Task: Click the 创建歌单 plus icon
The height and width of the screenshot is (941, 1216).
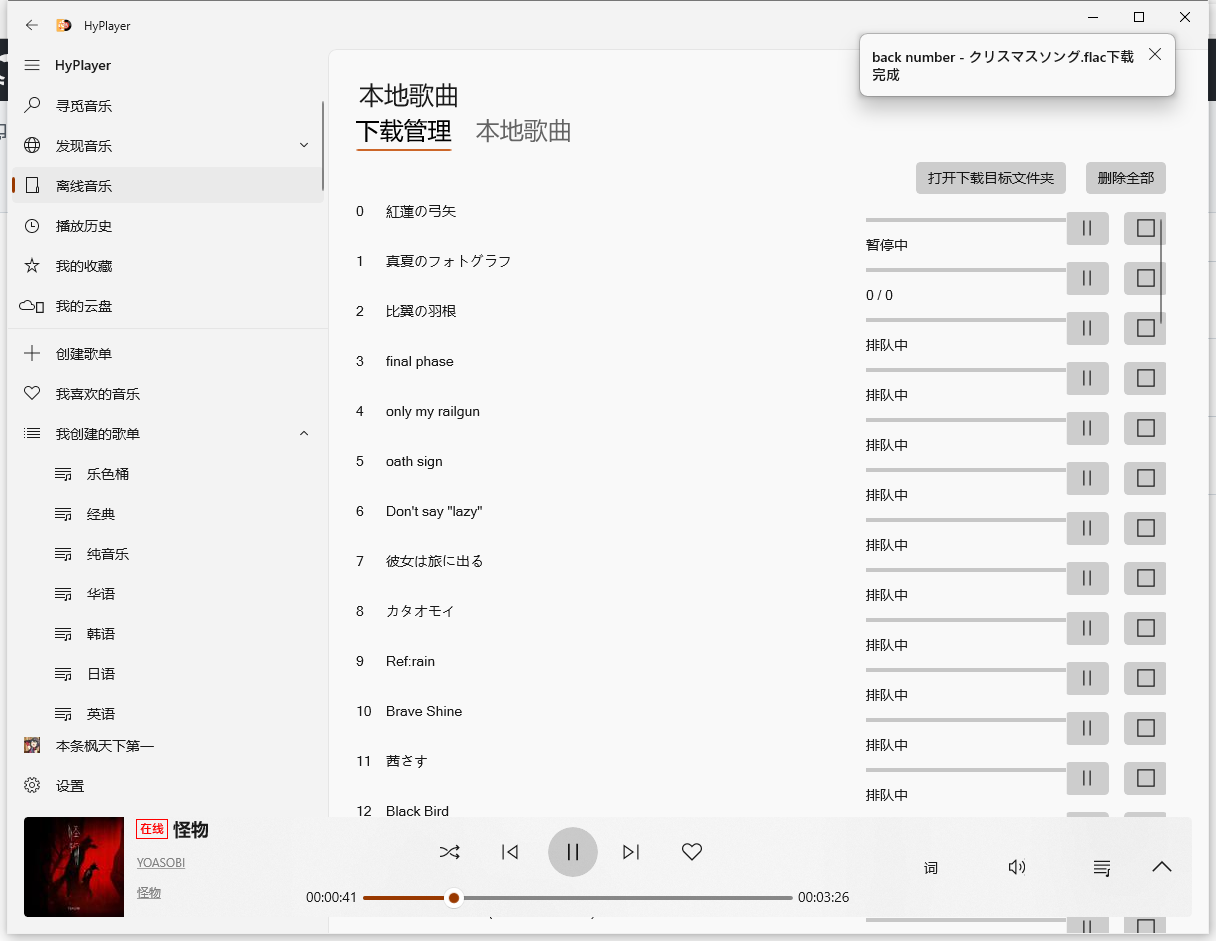Action: click(x=32, y=353)
